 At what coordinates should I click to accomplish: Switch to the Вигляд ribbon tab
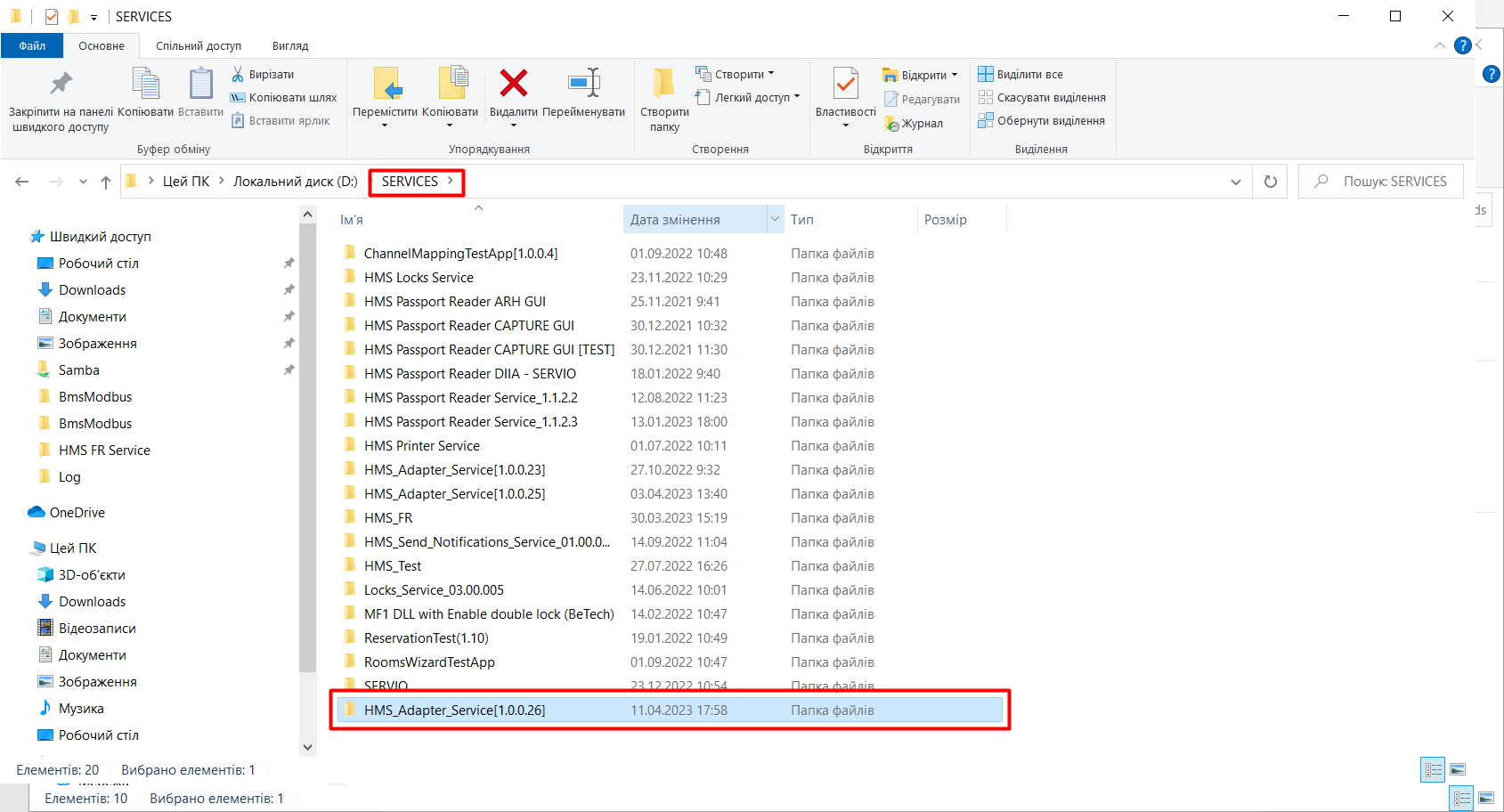290,45
